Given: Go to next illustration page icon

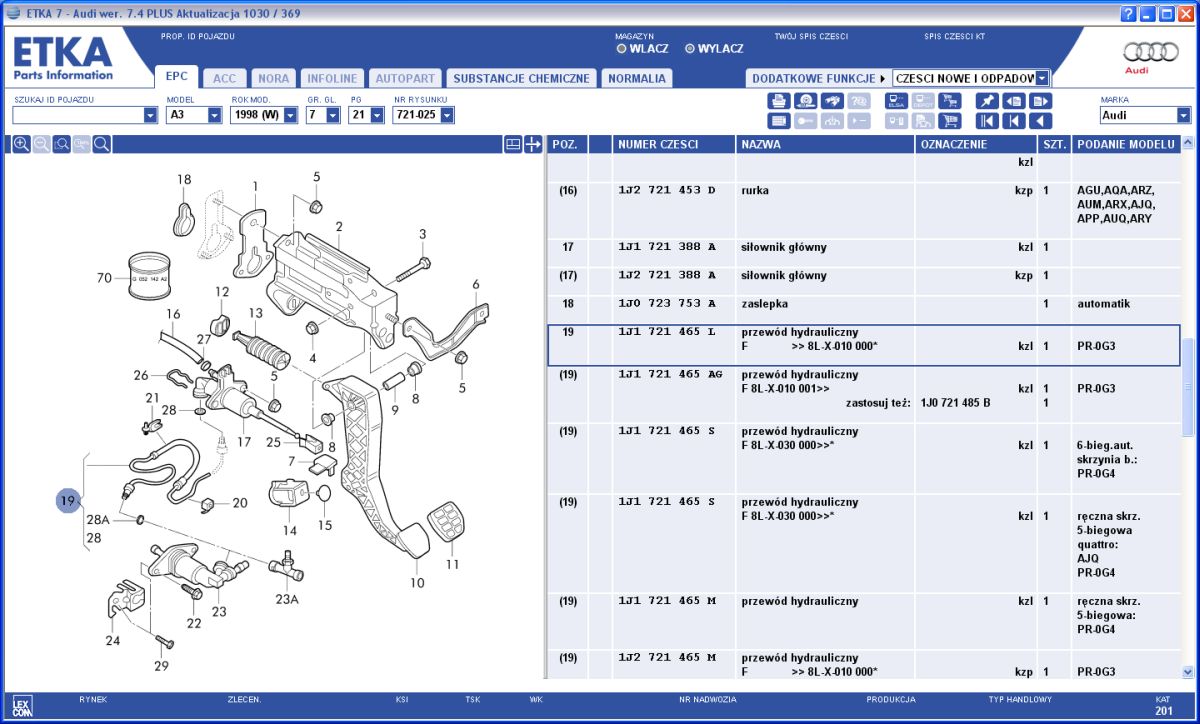Looking at the screenshot, I should 1041,100.
